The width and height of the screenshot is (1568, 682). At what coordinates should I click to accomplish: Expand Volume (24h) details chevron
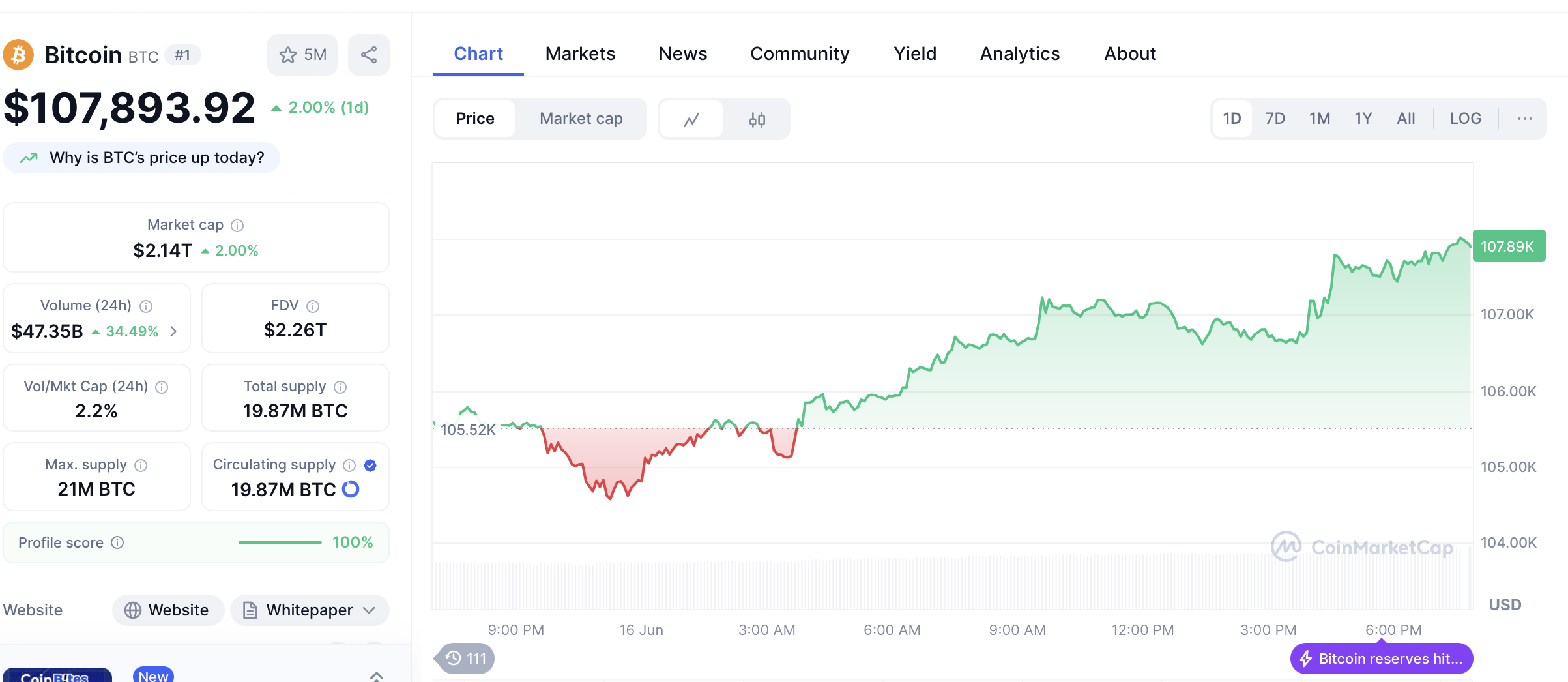coord(173,331)
